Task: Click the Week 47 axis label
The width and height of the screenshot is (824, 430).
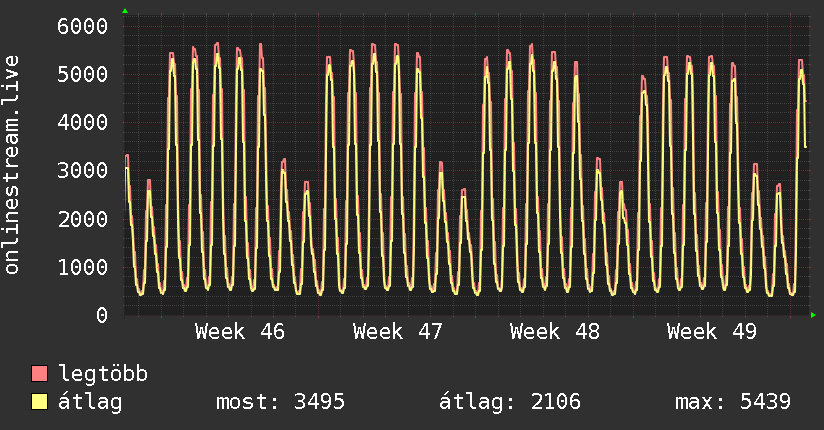Action: coord(397,331)
